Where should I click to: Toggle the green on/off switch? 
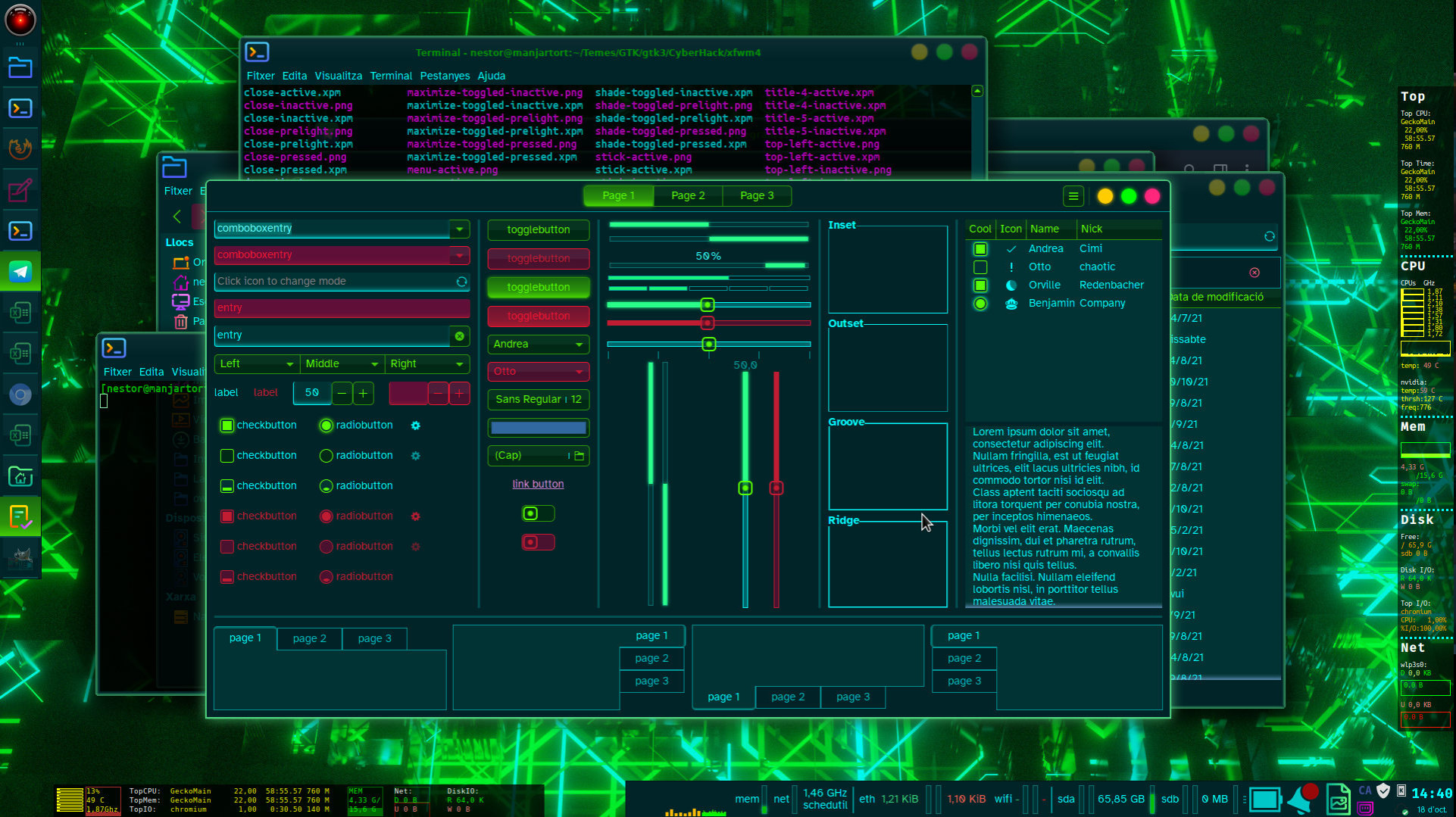[x=538, y=514]
